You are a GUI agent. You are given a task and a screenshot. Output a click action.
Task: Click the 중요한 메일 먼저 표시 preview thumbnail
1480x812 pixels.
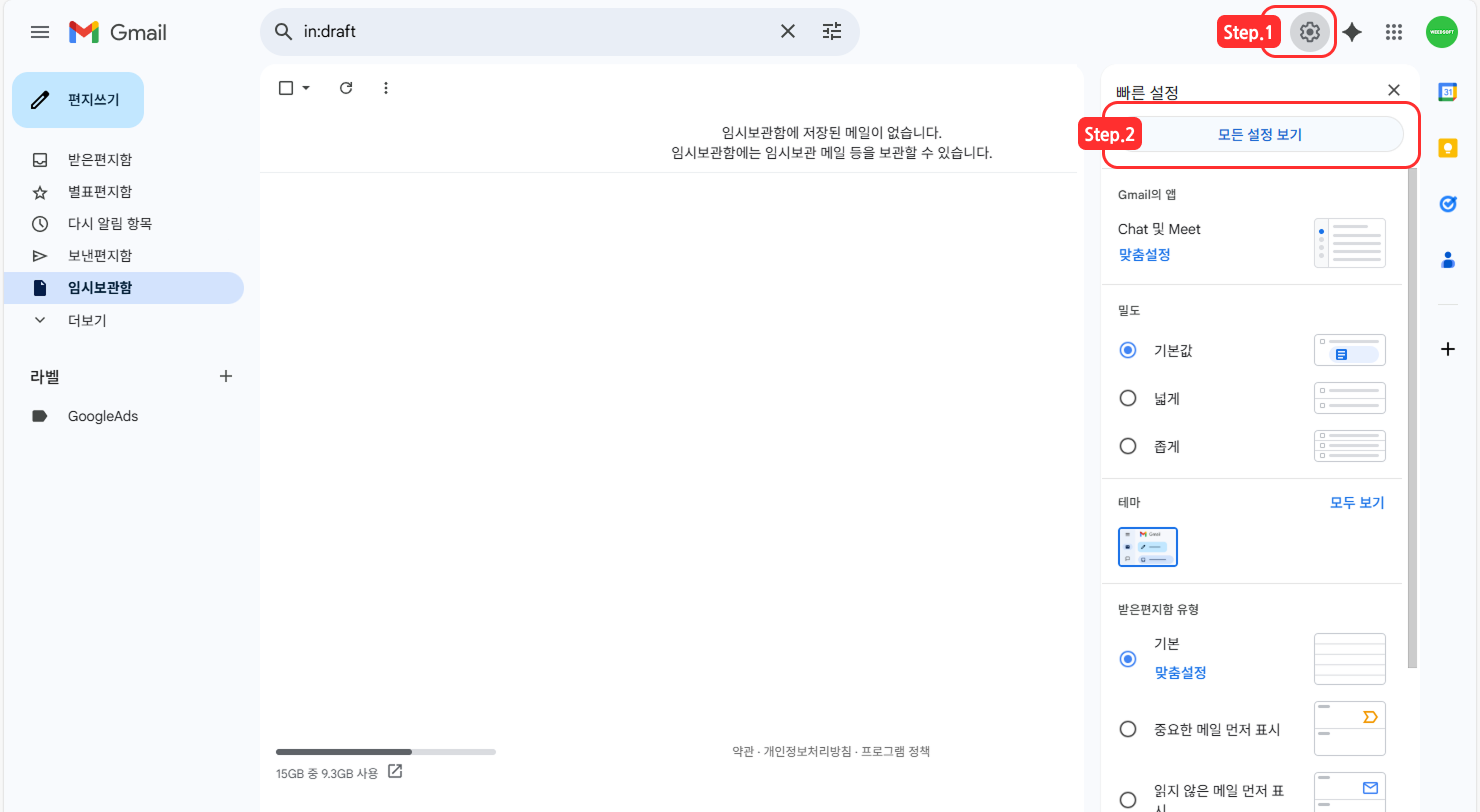(1350, 729)
